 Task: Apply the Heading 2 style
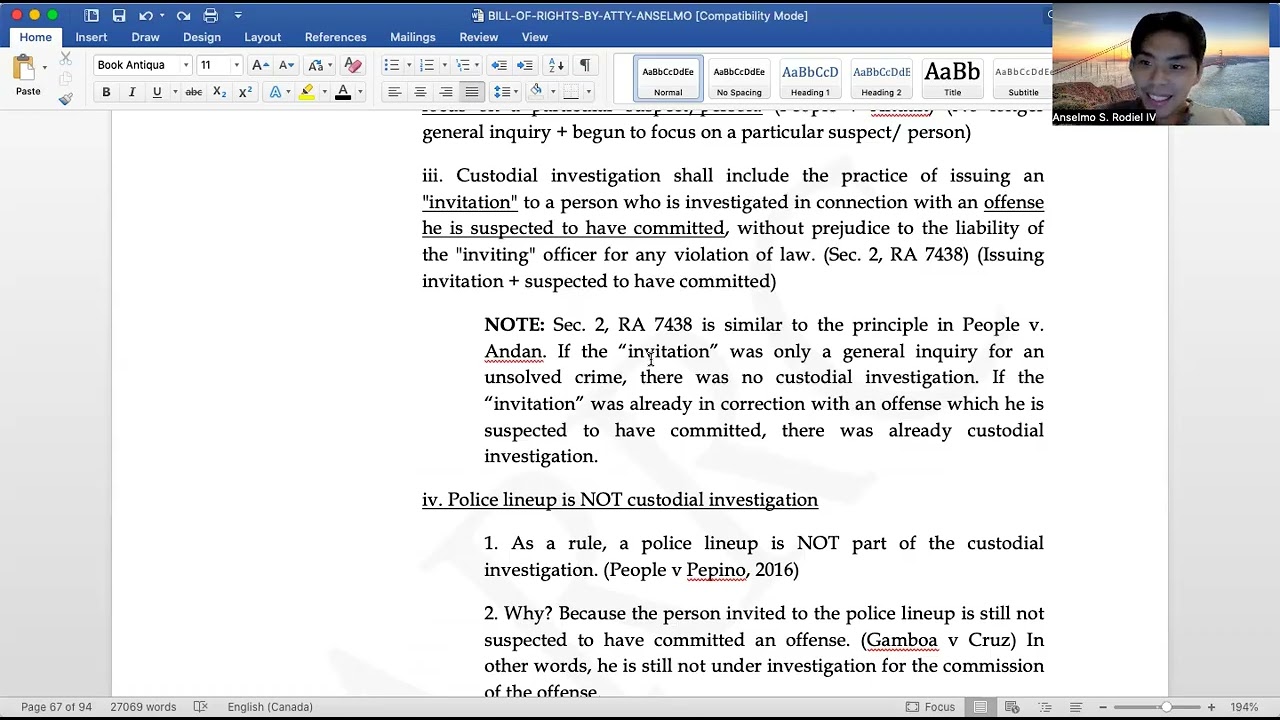tap(881, 79)
